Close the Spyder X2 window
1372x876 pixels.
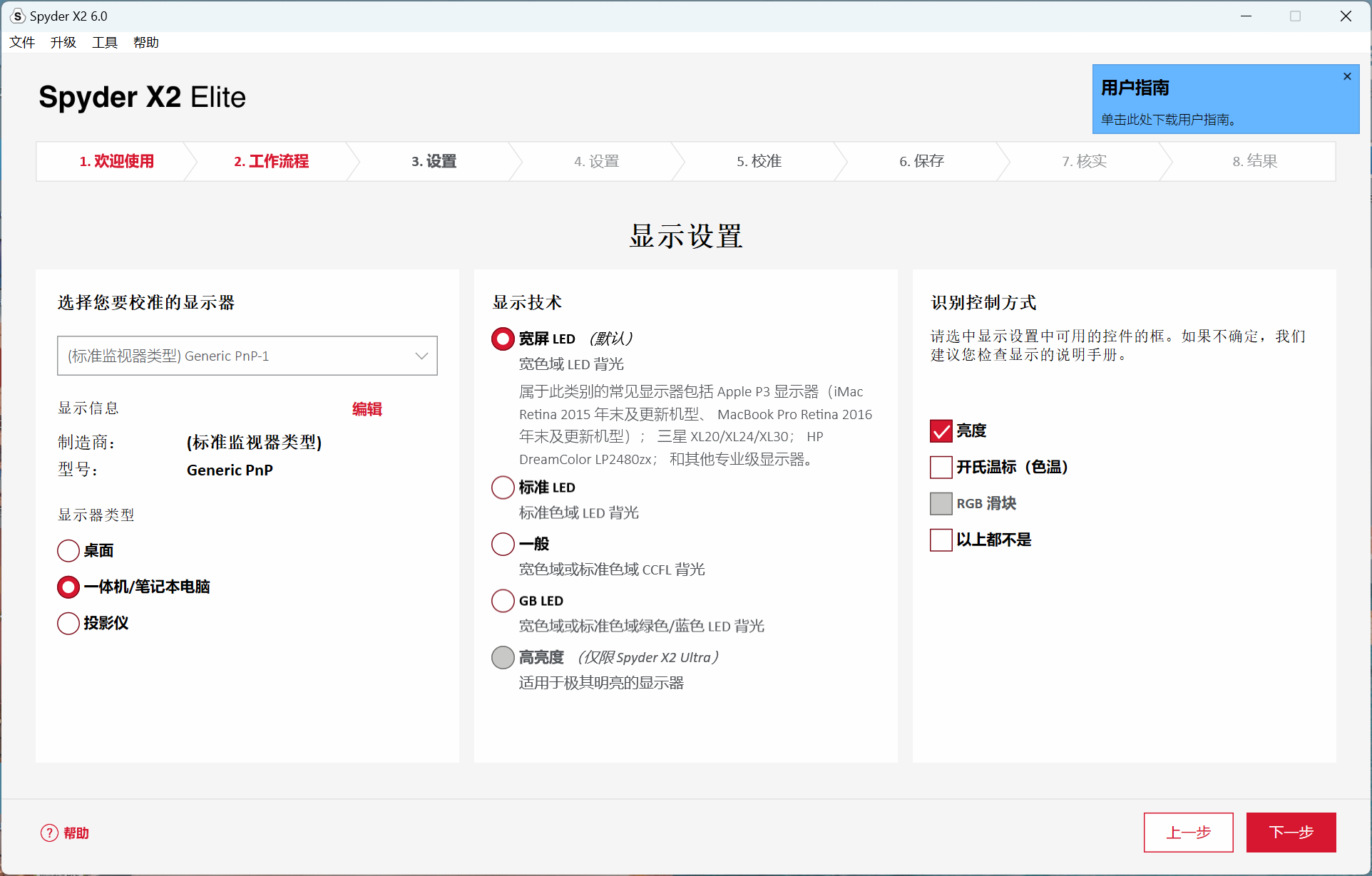click(x=1346, y=16)
